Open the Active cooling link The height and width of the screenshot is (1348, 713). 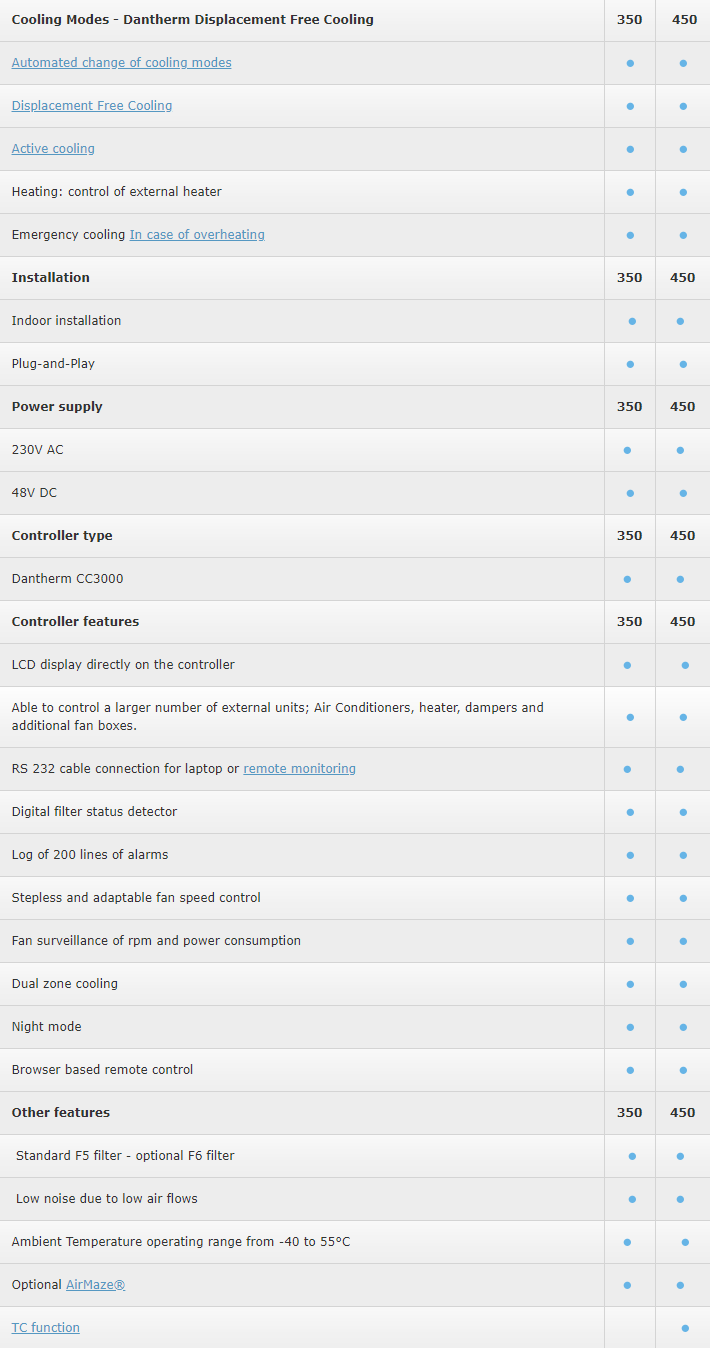[53, 149]
